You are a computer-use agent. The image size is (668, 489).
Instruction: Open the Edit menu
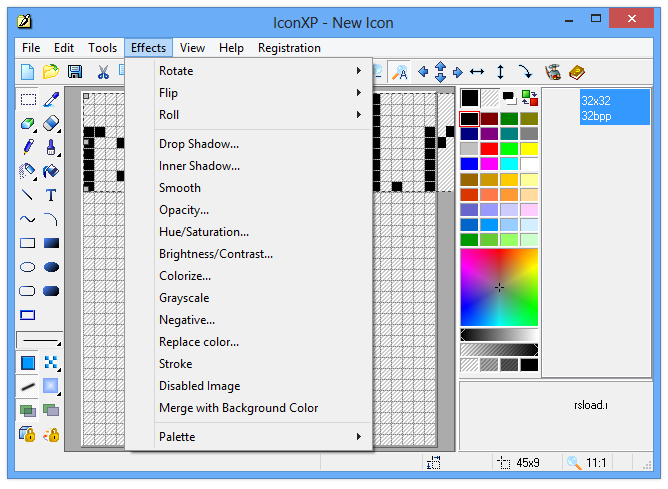[64, 48]
